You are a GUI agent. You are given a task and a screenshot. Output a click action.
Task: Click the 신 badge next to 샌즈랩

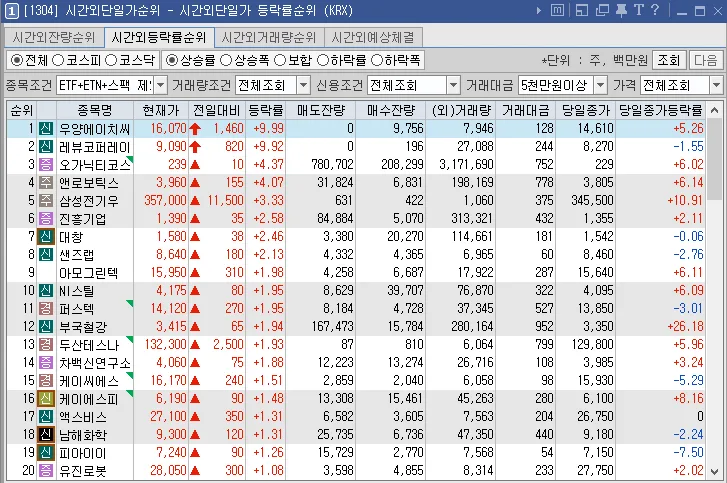tap(45, 254)
